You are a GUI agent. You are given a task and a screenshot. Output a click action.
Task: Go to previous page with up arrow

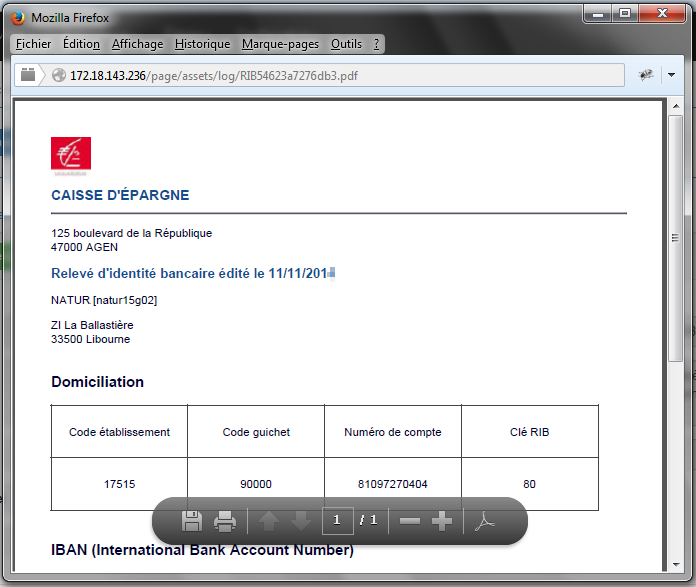coord(269,521)
